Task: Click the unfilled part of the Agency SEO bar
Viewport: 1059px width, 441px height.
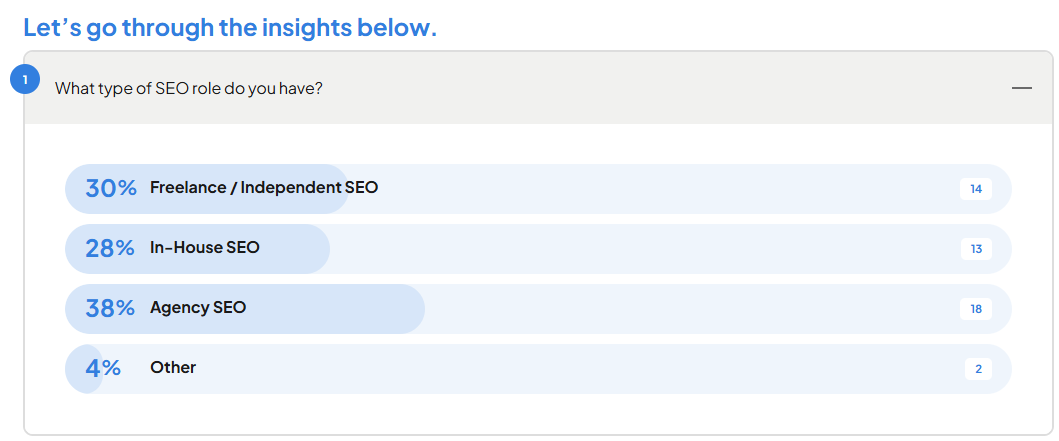Action: (x=690, y=309)
